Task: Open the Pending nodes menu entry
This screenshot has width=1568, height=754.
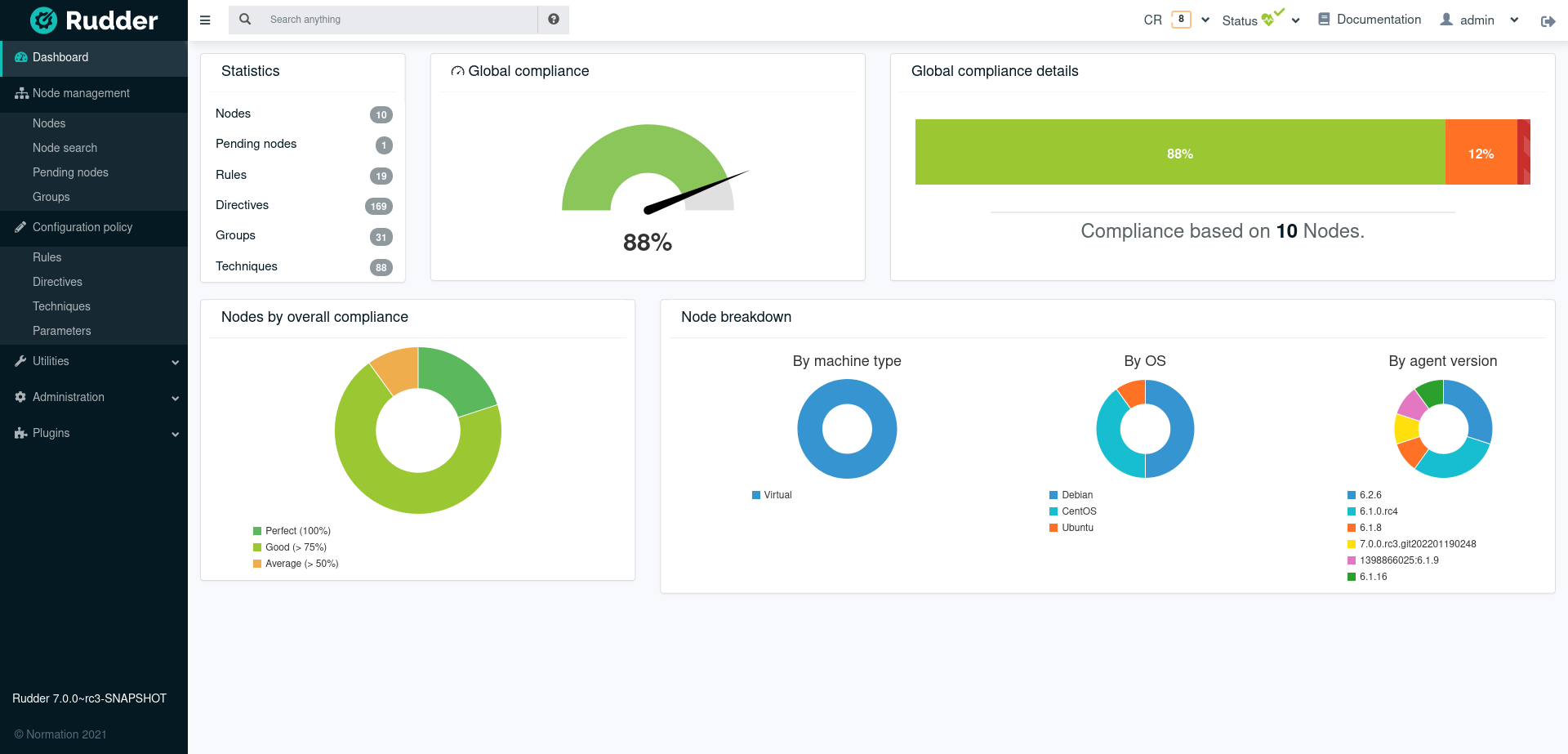Action: pyautogui.click(x=70, y=172)
